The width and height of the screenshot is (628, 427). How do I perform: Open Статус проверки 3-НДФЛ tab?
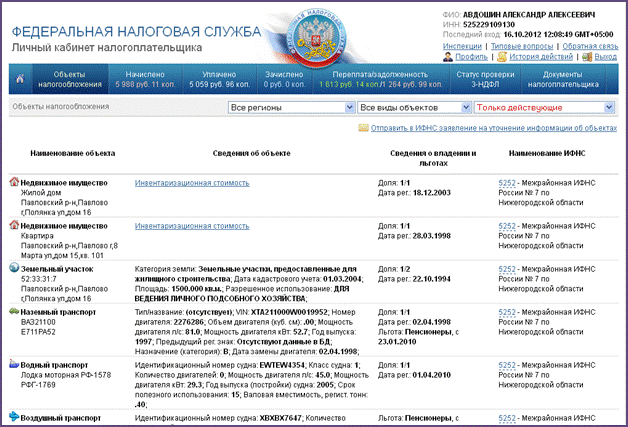(485, 79)
